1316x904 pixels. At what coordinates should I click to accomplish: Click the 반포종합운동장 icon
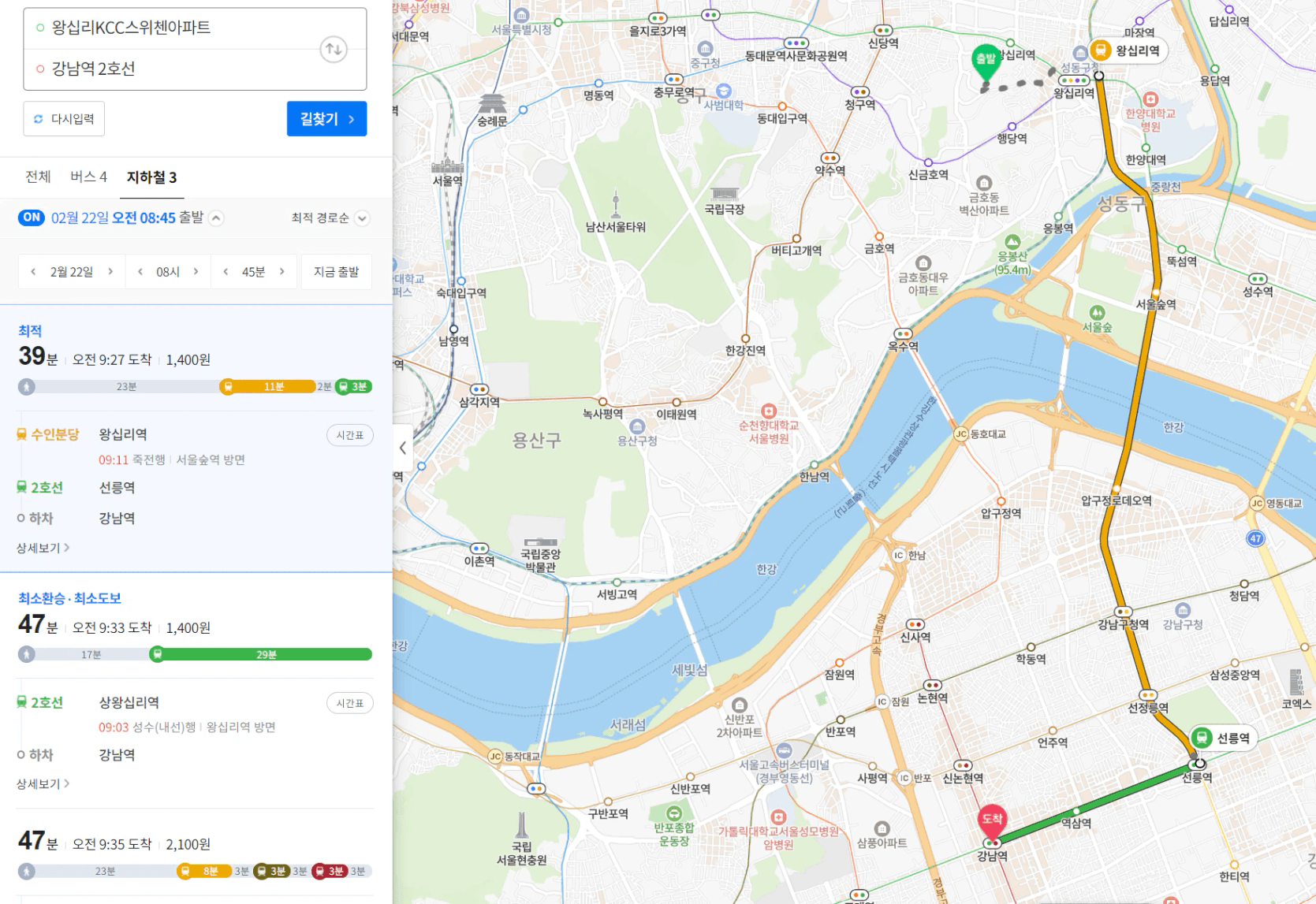click(x=674, y=813)
